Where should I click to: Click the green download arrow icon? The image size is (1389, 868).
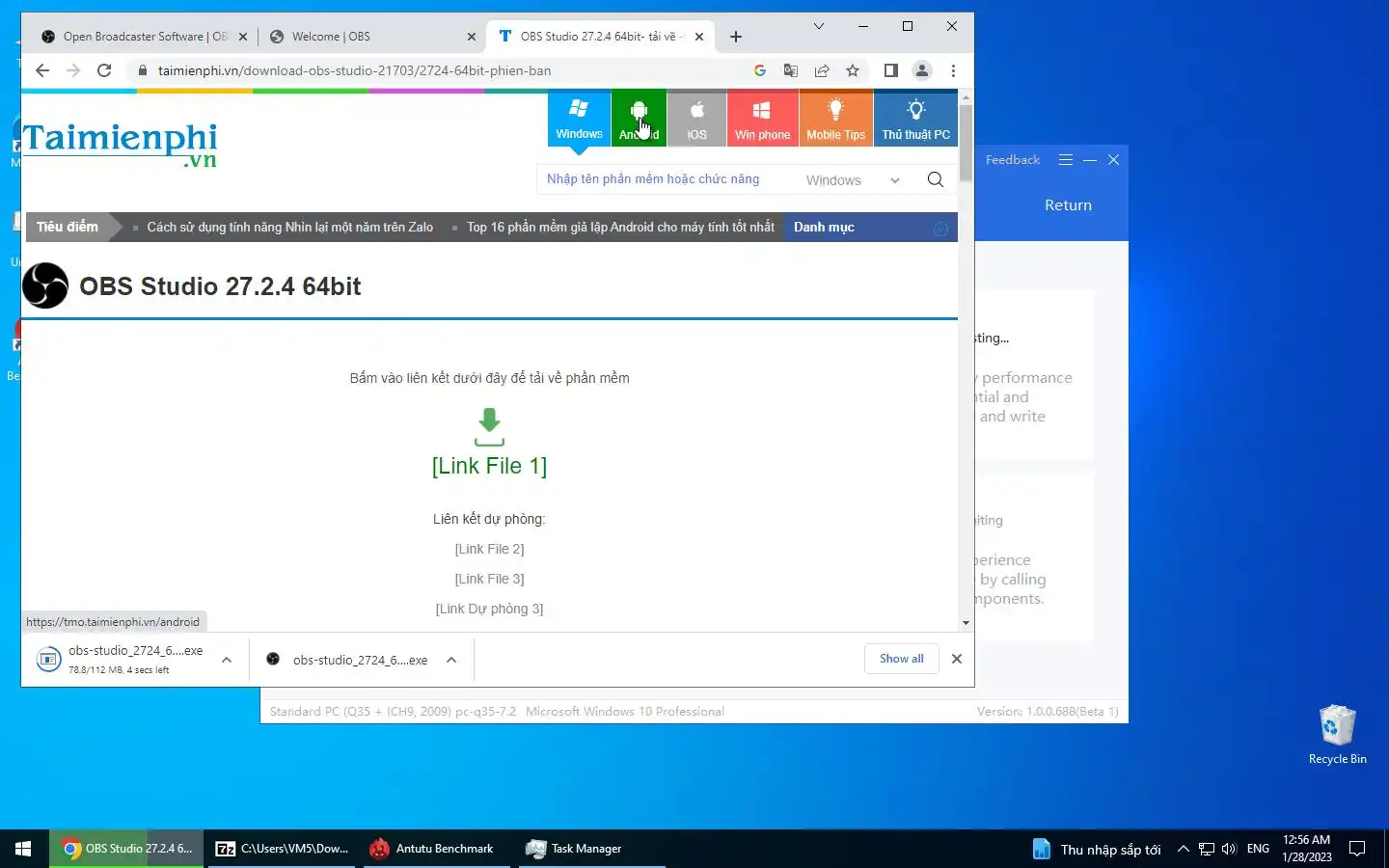(x=489, y=426)
